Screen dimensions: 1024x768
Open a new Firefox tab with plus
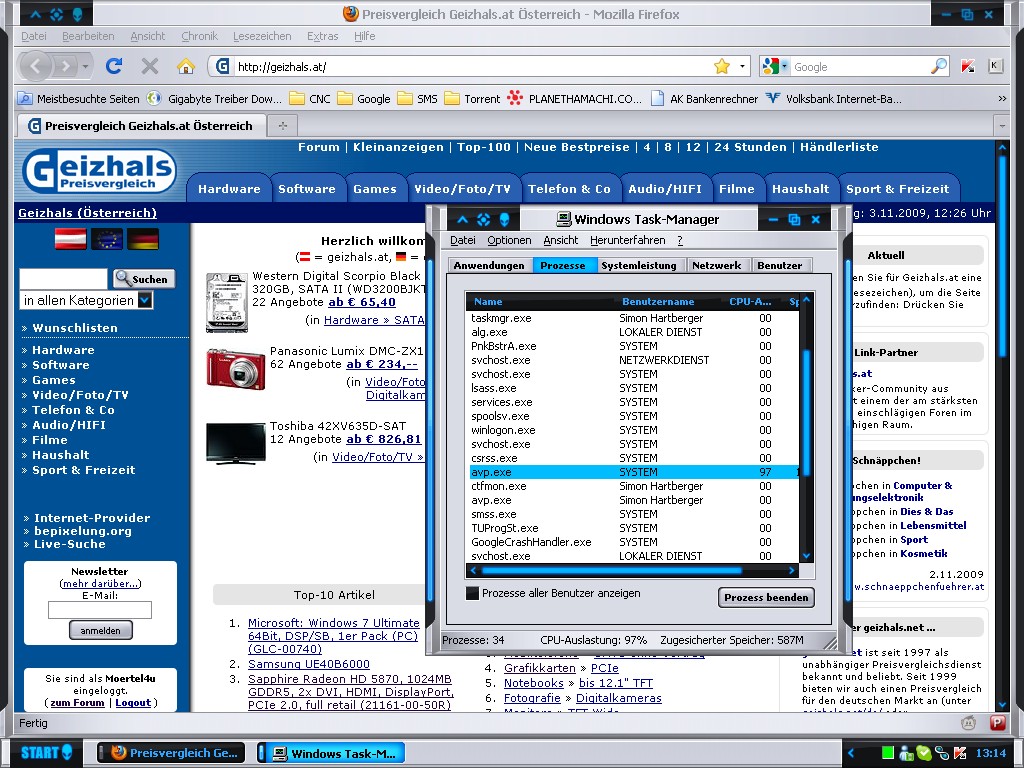[283, 125]
